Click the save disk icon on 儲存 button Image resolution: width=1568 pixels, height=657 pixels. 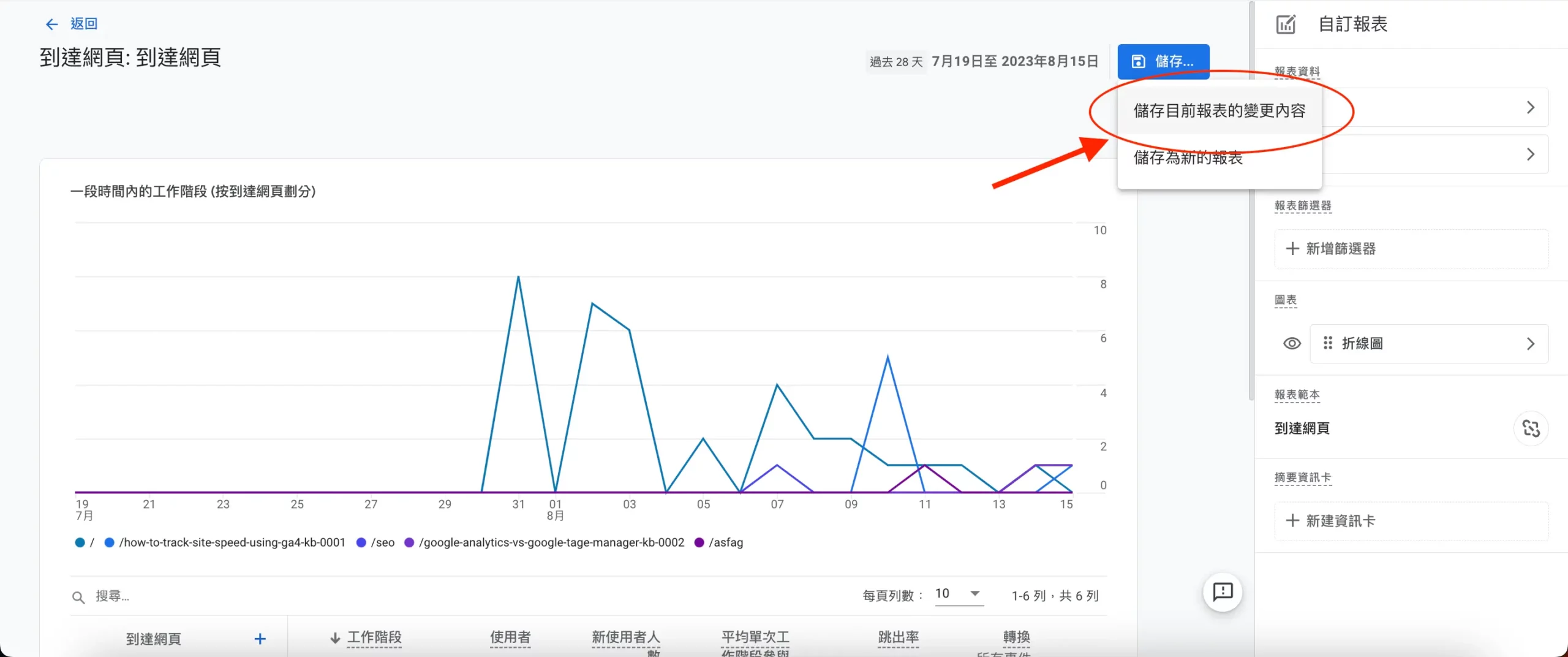pyautogui.click(x=1138, y=61)
